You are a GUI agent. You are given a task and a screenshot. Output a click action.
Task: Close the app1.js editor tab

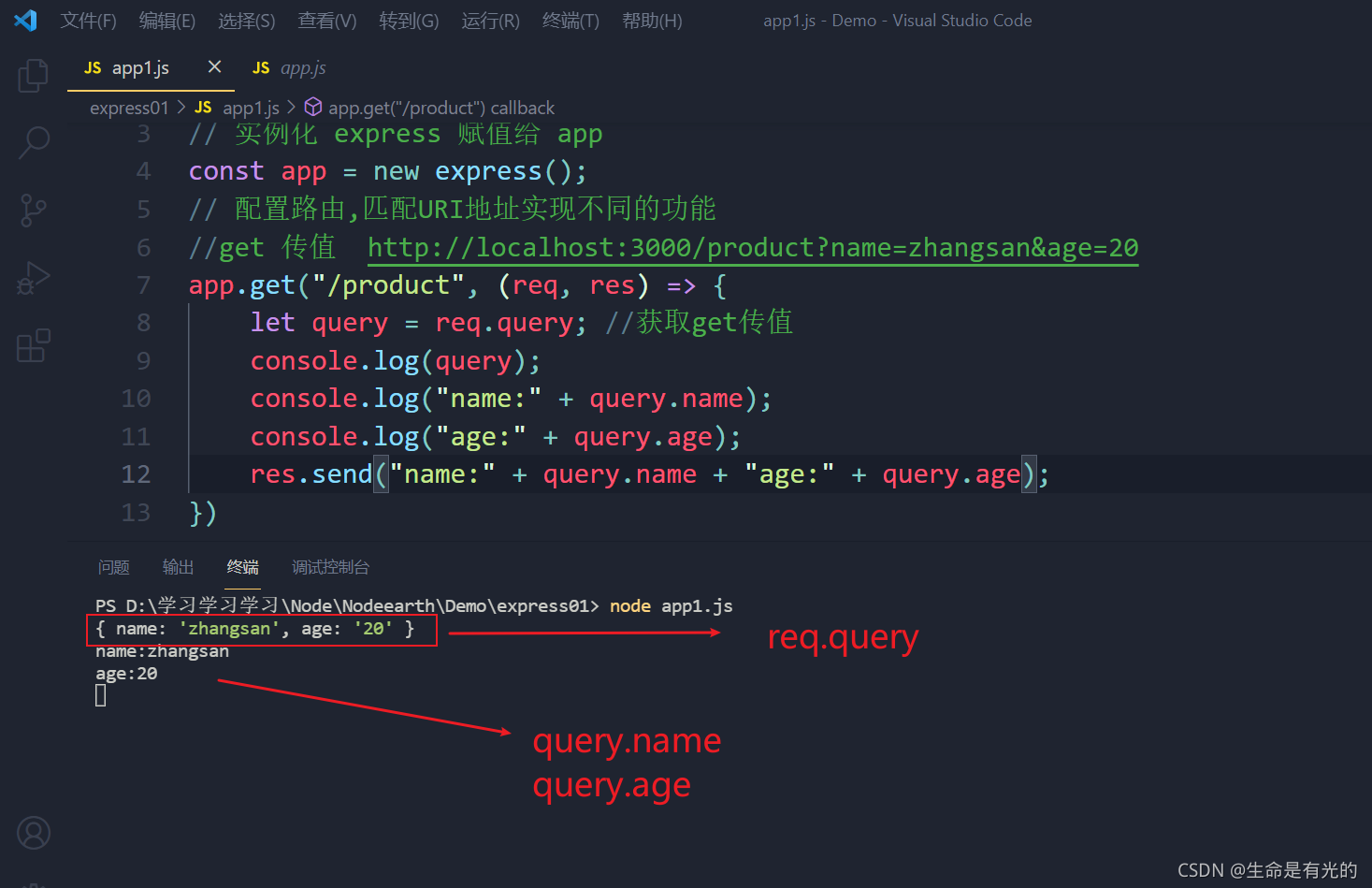coord(214,66)
